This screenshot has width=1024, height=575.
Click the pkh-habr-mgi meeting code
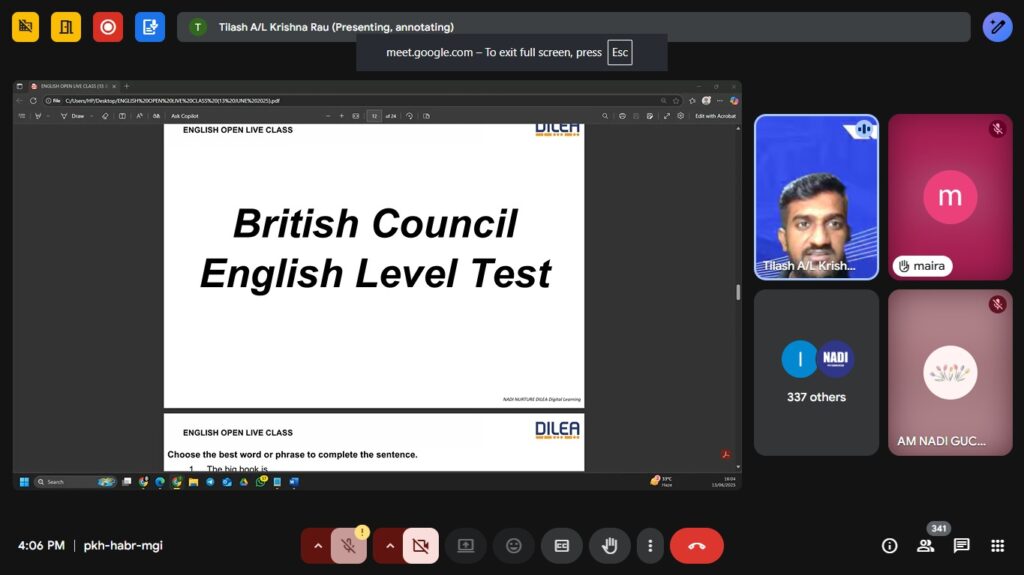(x=123, y=546)
